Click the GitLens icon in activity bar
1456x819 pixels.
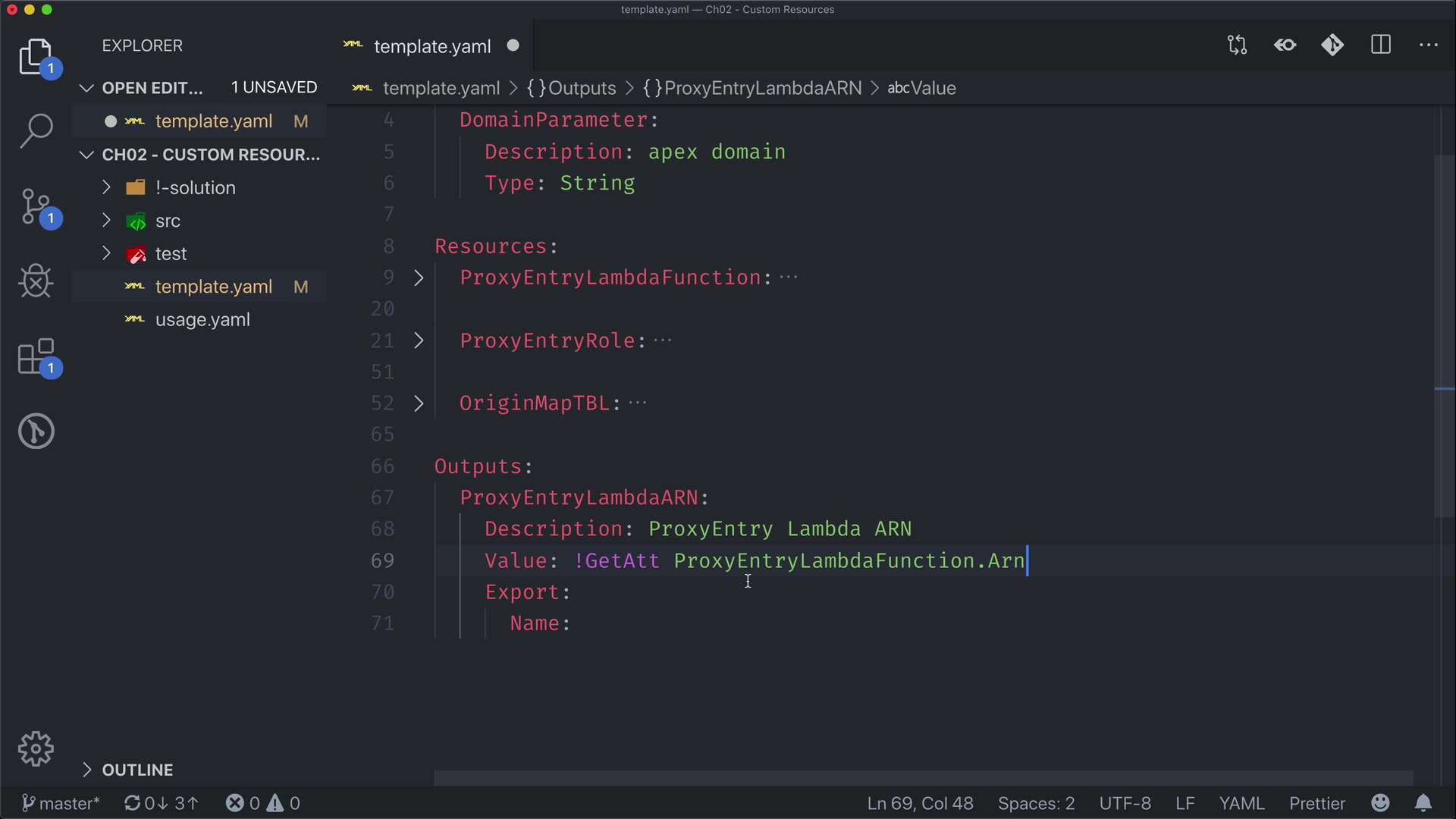tap(36, 431)
